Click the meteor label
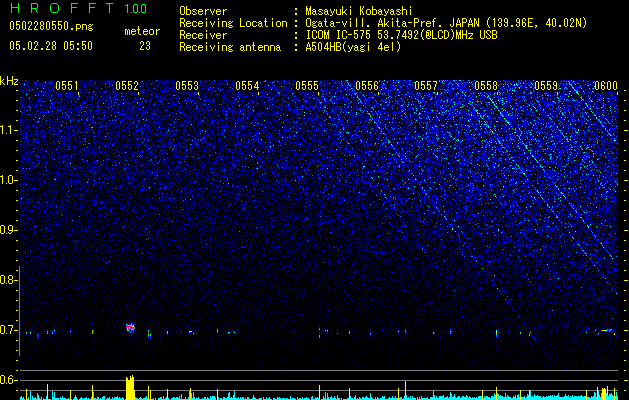This screenshot has width=629, height=400. (x=142, y=31)
